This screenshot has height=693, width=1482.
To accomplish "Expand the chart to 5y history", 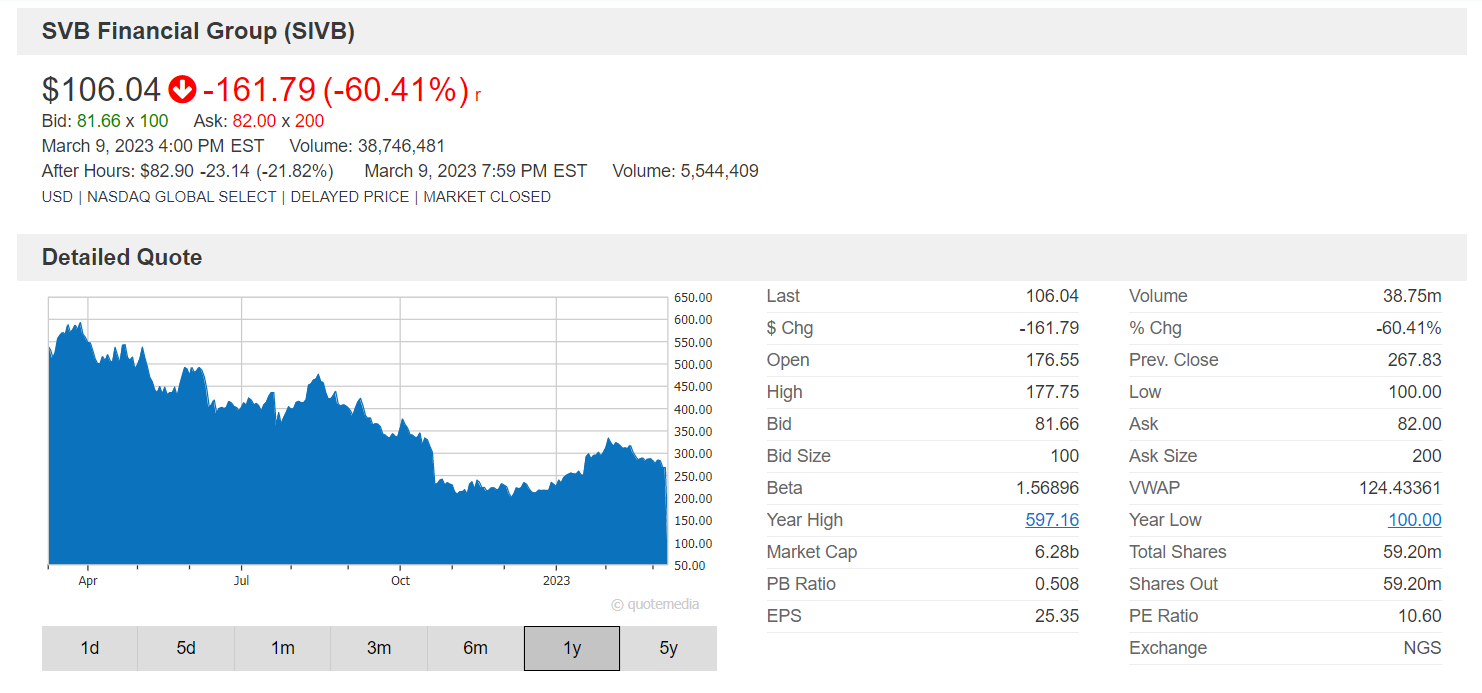I will coord(669,648).
